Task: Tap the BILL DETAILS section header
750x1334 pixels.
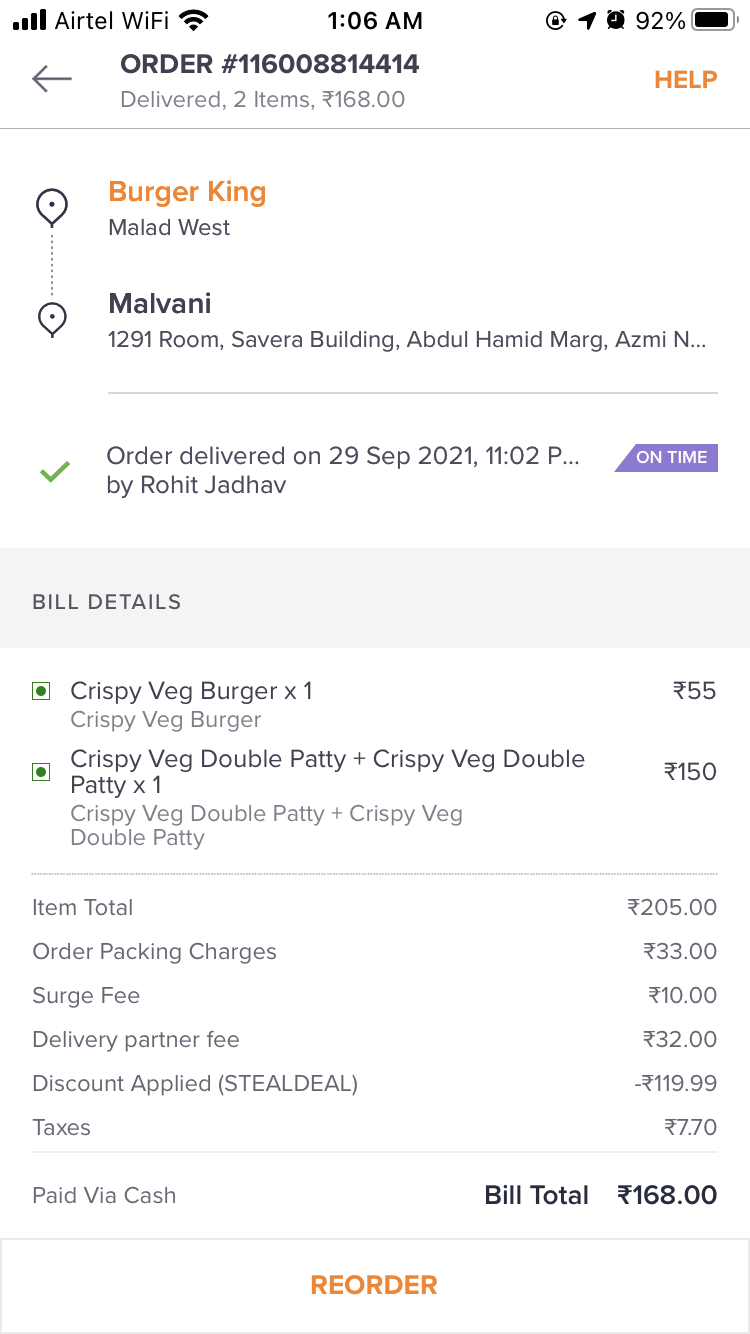Action: [107, 602]
